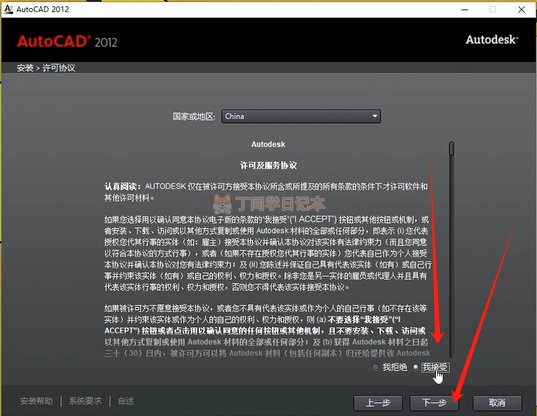Click the 认真阅读 paragraph in the agreement
Image resolution: width=537 pixels, height=416 pixels.
pyautogui.click(x=266, y=192)
